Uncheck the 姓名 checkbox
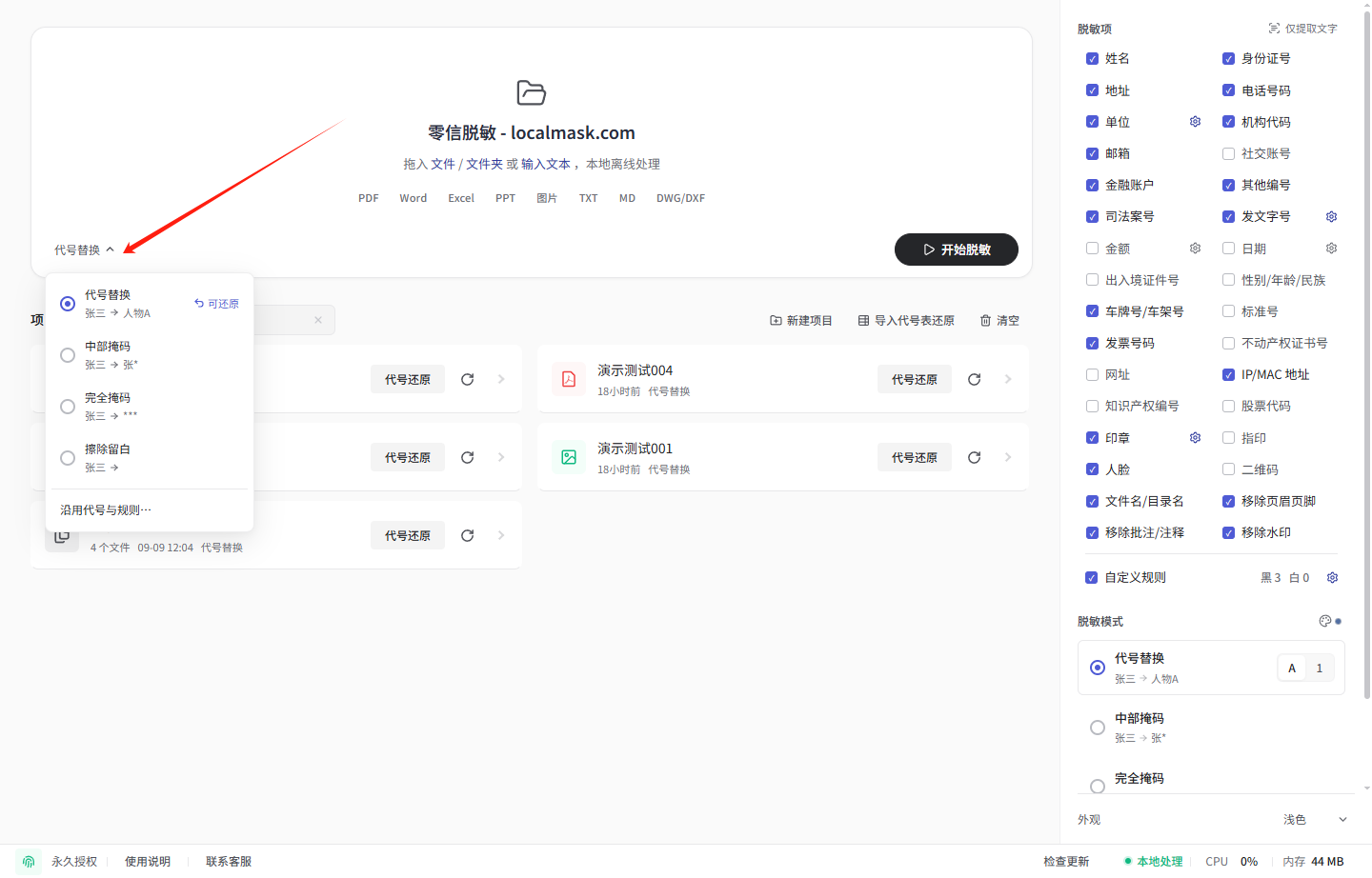This screenshot has width=1372, height=878. (1092, 59)
